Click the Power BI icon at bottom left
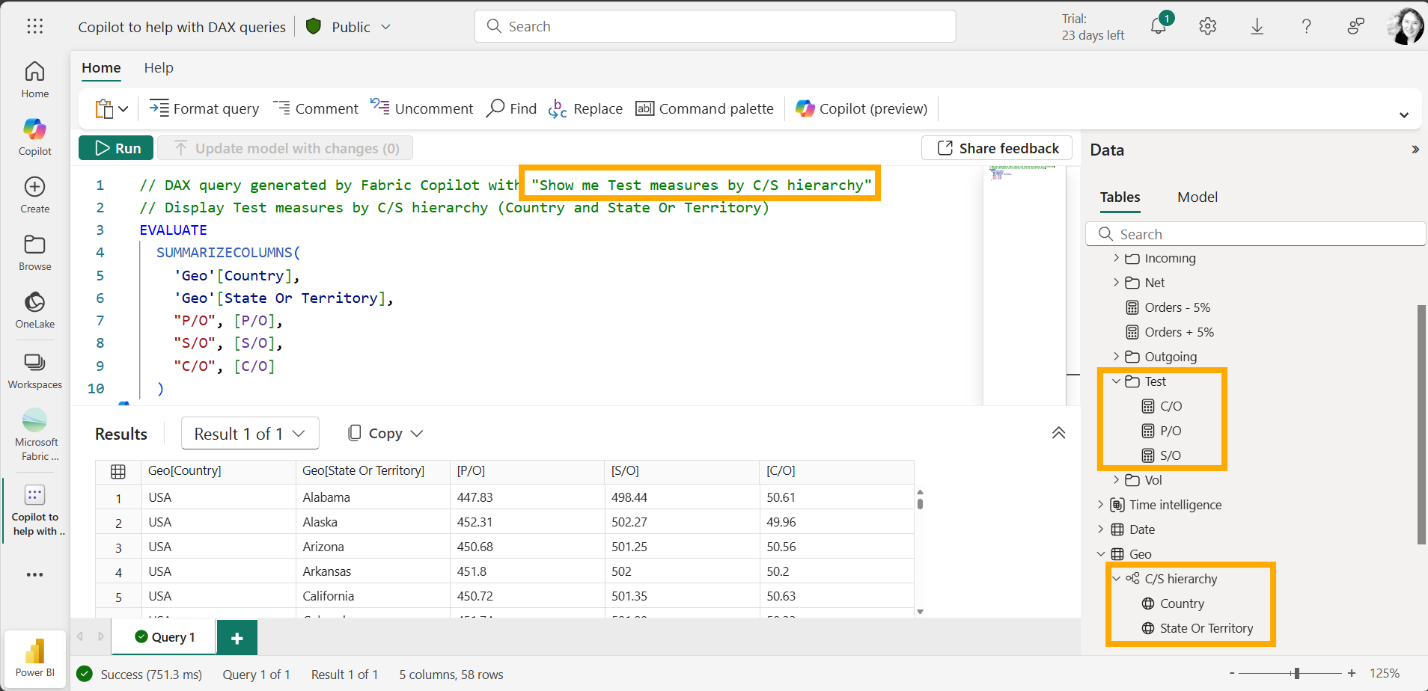Viewport: 1428px width, 691px height. [35, 657]
